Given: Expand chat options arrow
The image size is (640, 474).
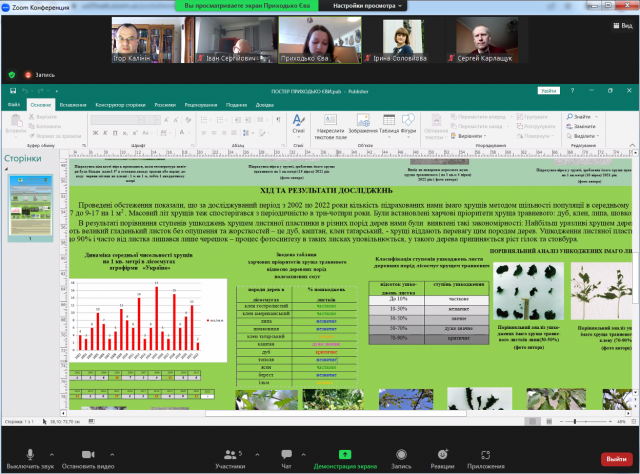Looking at the screenshot, I should (x=303, y=454).
